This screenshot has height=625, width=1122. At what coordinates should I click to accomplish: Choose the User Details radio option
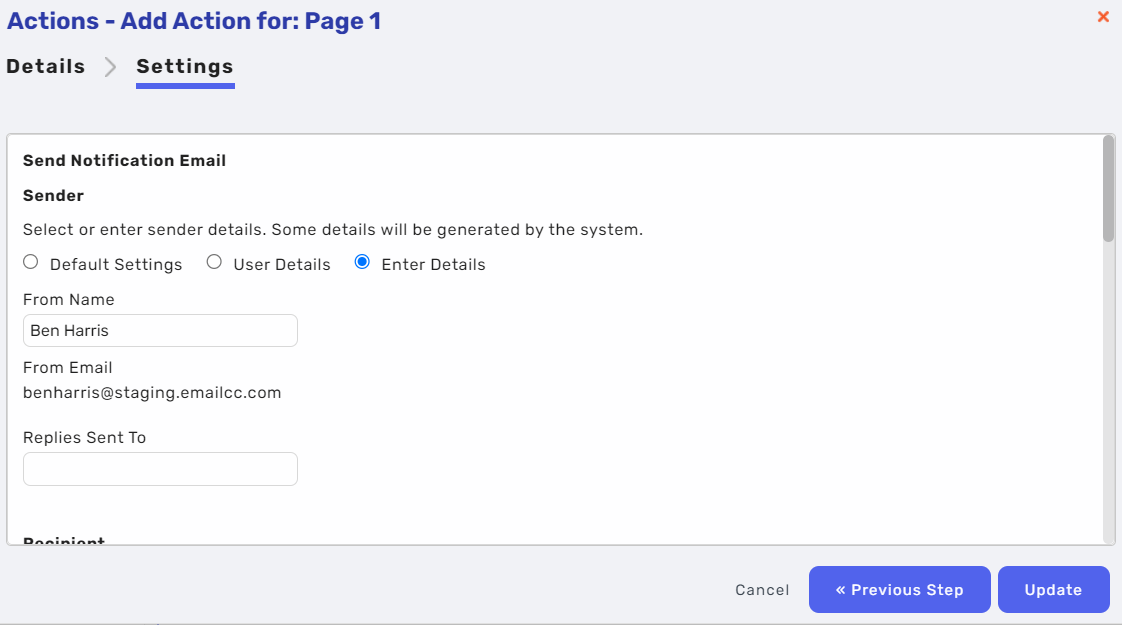click(214, 262)
